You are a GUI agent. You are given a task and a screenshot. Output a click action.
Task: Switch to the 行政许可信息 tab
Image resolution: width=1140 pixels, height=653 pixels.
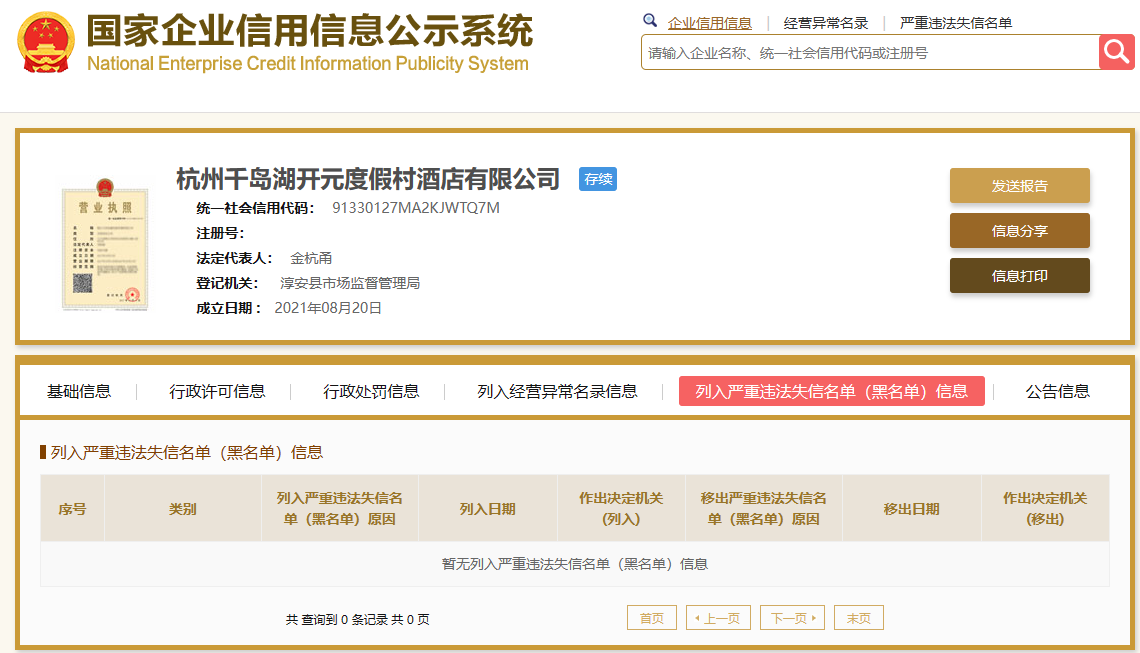[217, 391]
